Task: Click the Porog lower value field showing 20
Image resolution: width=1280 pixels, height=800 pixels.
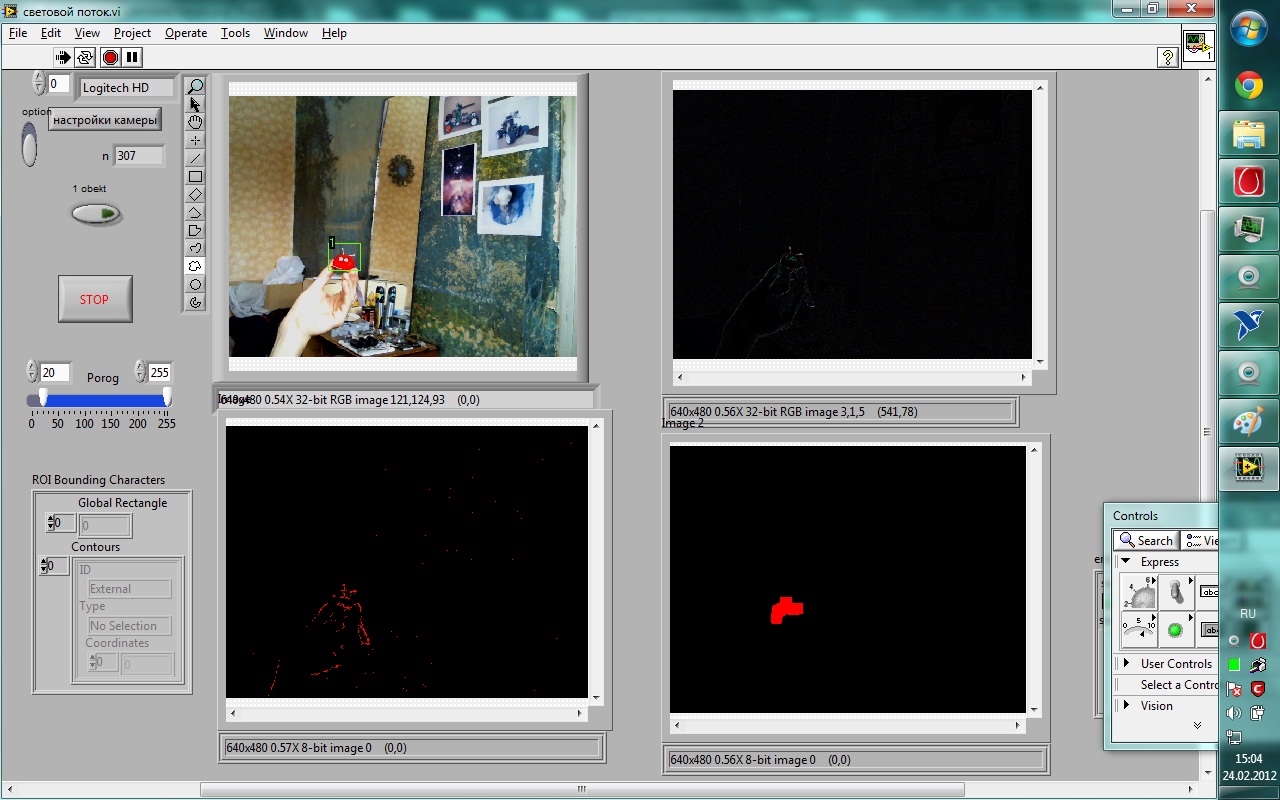Action: [55, 373]
